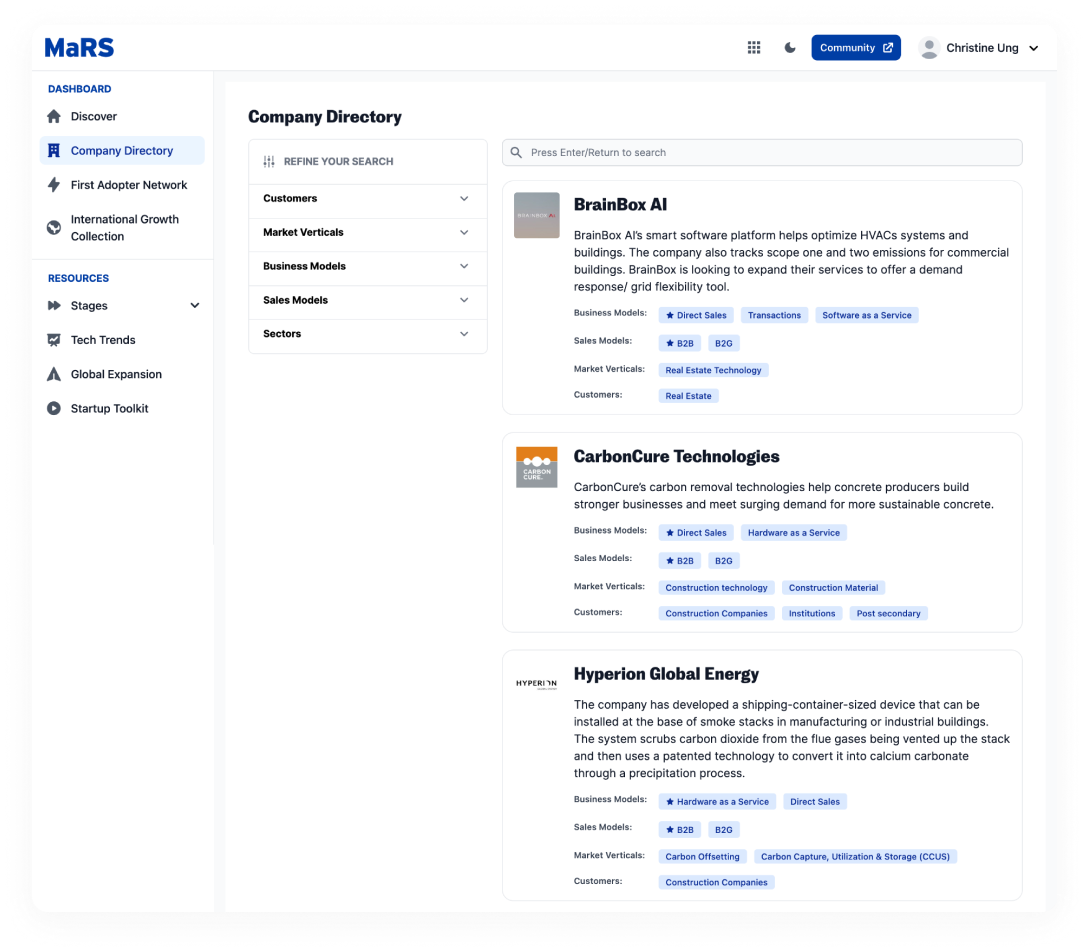1090x952 pixels.
Task: Expand the Christine Ung account menu
Action: pyautogui.click(x=1034, y=48)
